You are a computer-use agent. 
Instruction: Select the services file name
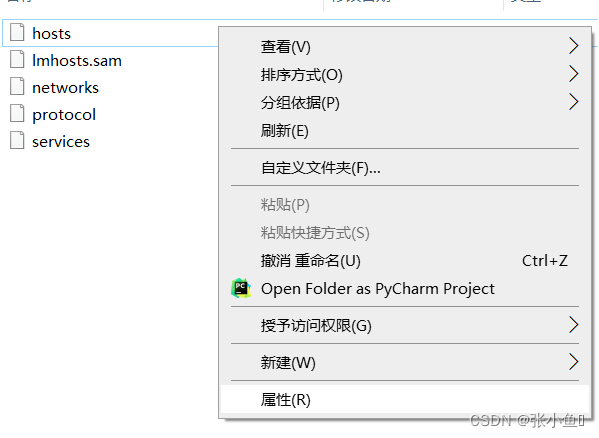click(61, 142)
